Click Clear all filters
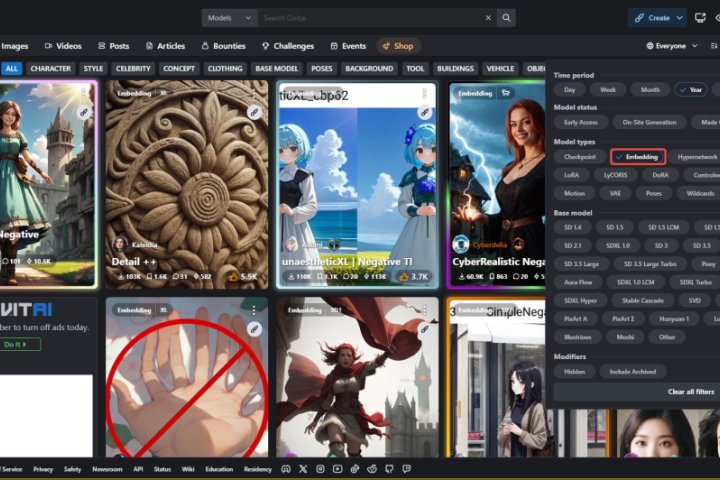 coord(692,392)
